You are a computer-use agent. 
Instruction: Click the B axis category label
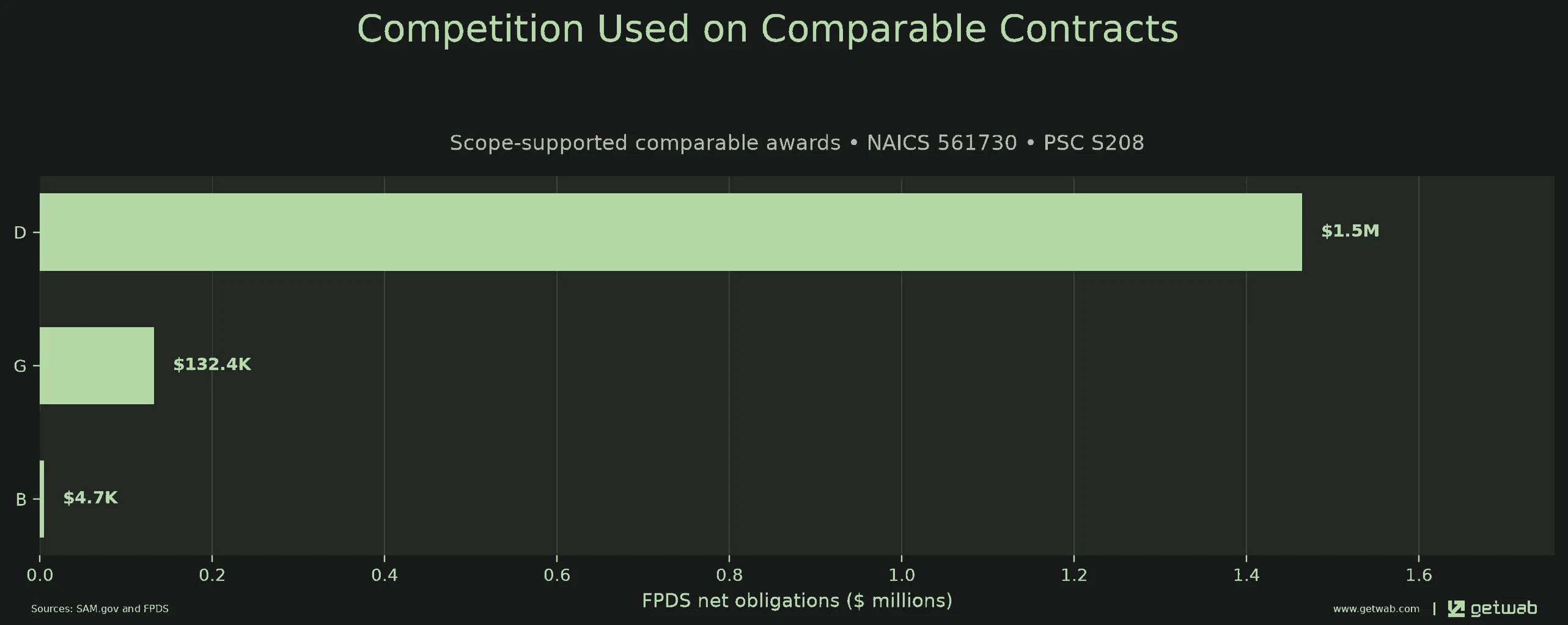[x=21, y=500]
